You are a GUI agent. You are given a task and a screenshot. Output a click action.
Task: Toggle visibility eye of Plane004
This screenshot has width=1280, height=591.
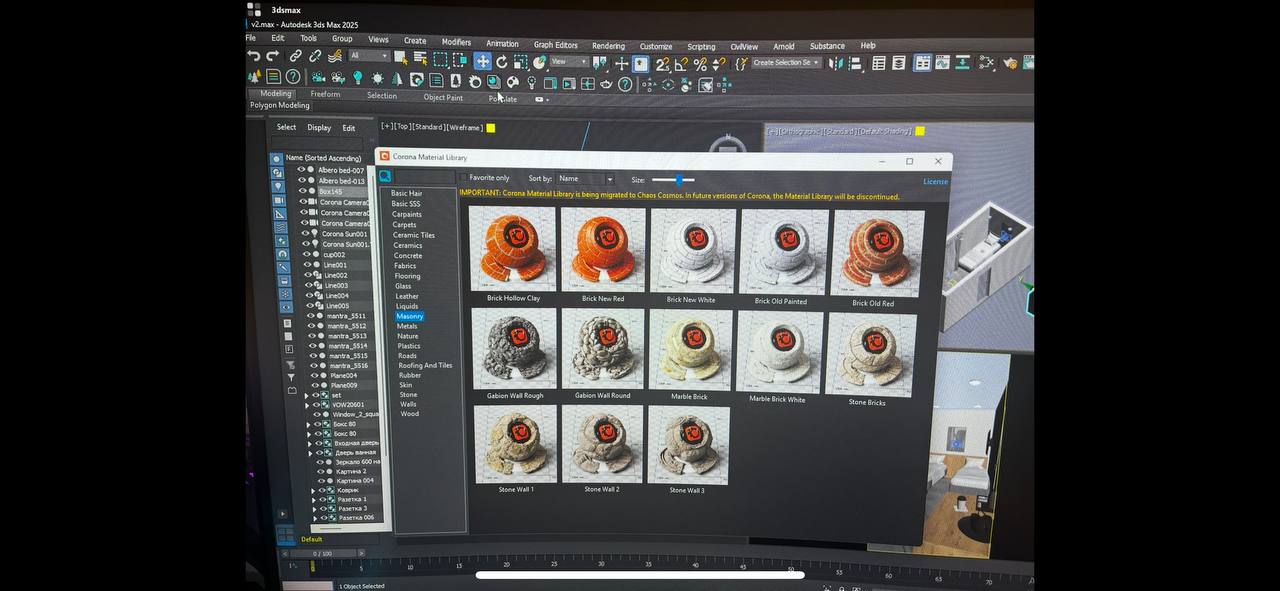pos(315,375)
